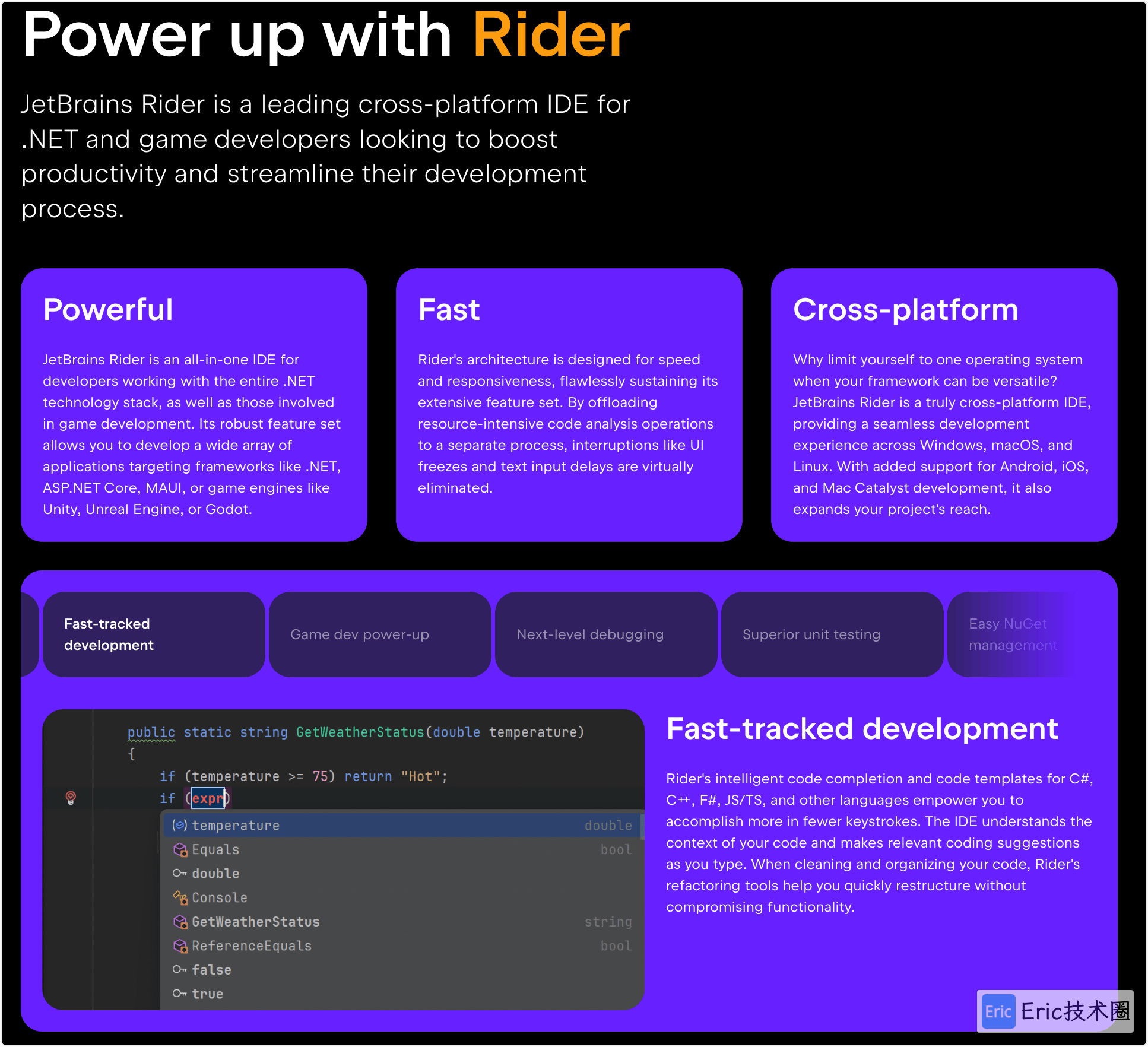The height and width of the screenshot is (1047, 1148).
Task: Open the Next-level debugging tab
Action: tap(606, 634)
